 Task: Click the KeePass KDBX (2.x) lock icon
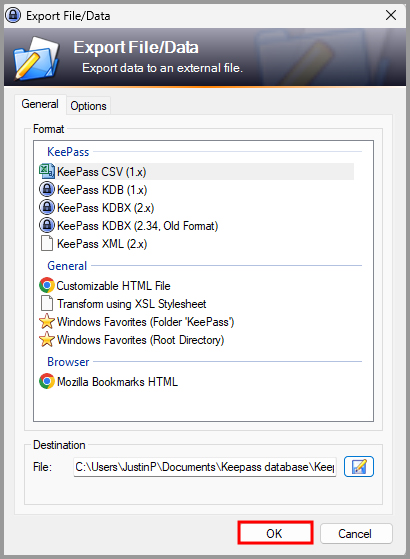[x=46, y=207]
